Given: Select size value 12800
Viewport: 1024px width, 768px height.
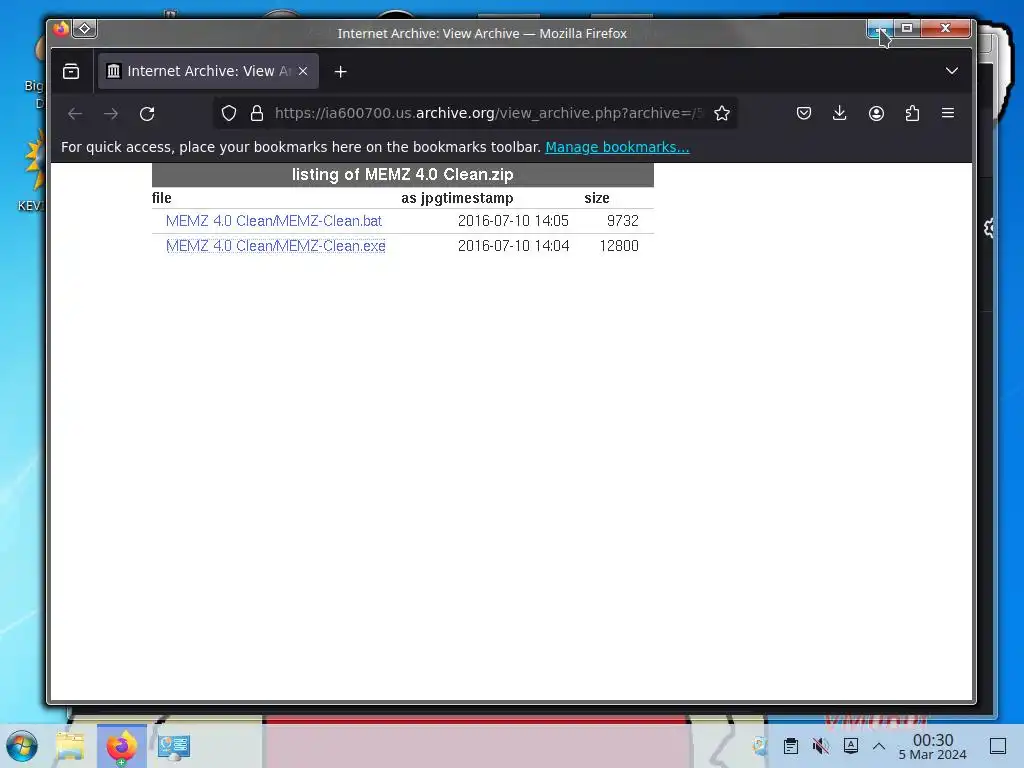Looking at the screenshot, I should tap(619, 246).
